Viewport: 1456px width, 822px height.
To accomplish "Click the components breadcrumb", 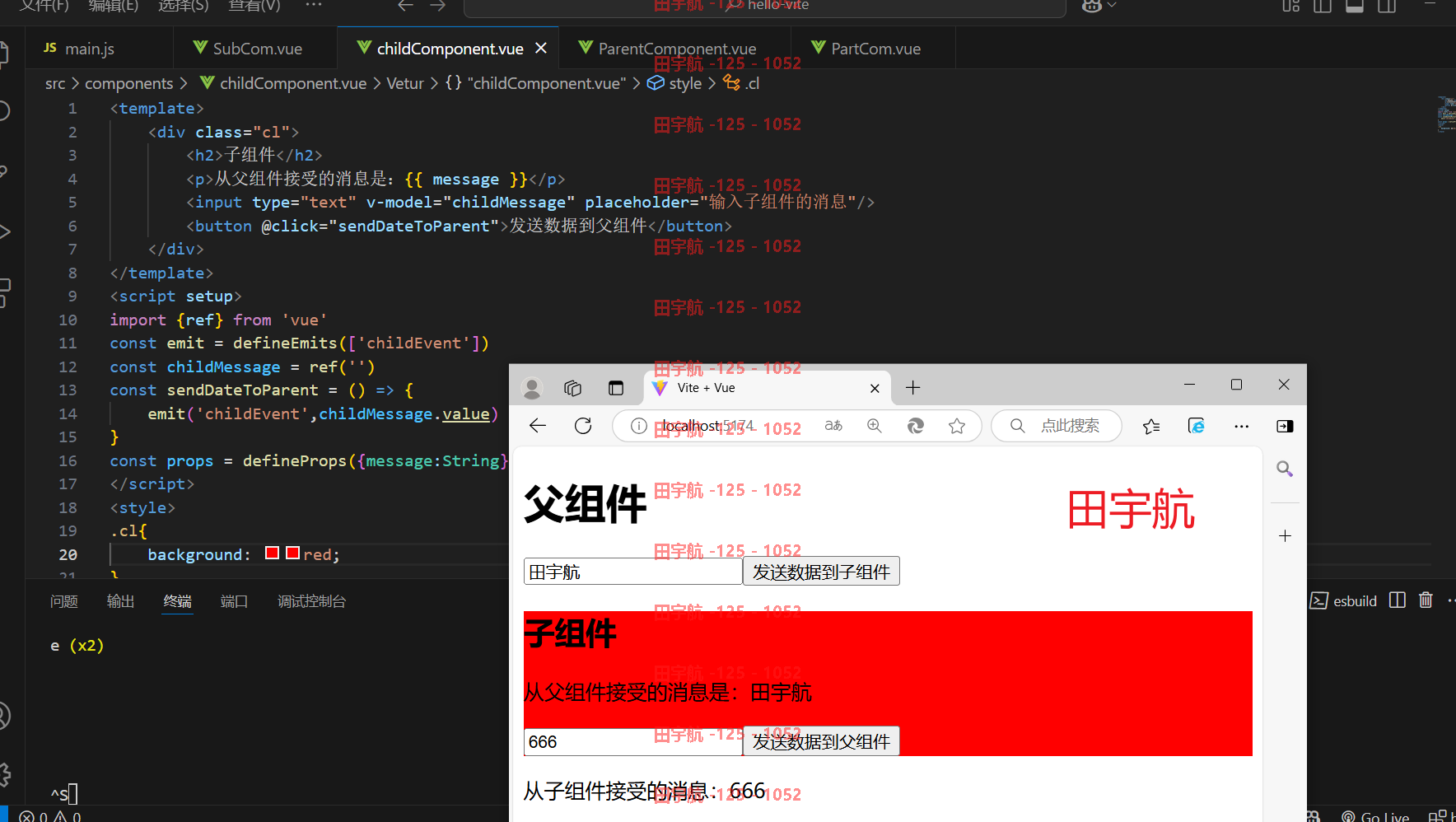I will point(129,83).
